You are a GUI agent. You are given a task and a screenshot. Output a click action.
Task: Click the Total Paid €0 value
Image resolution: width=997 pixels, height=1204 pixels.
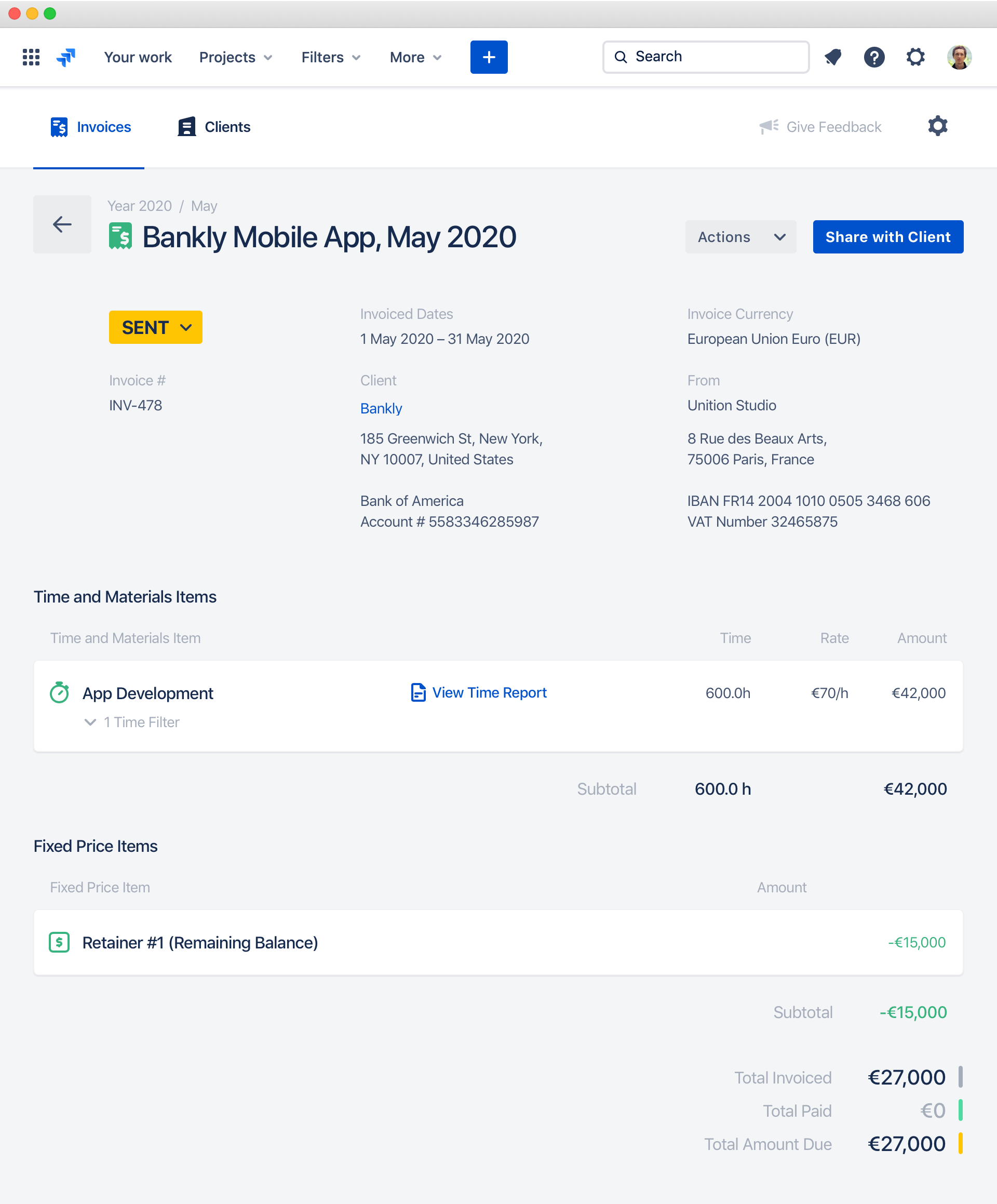[933, 1111]
